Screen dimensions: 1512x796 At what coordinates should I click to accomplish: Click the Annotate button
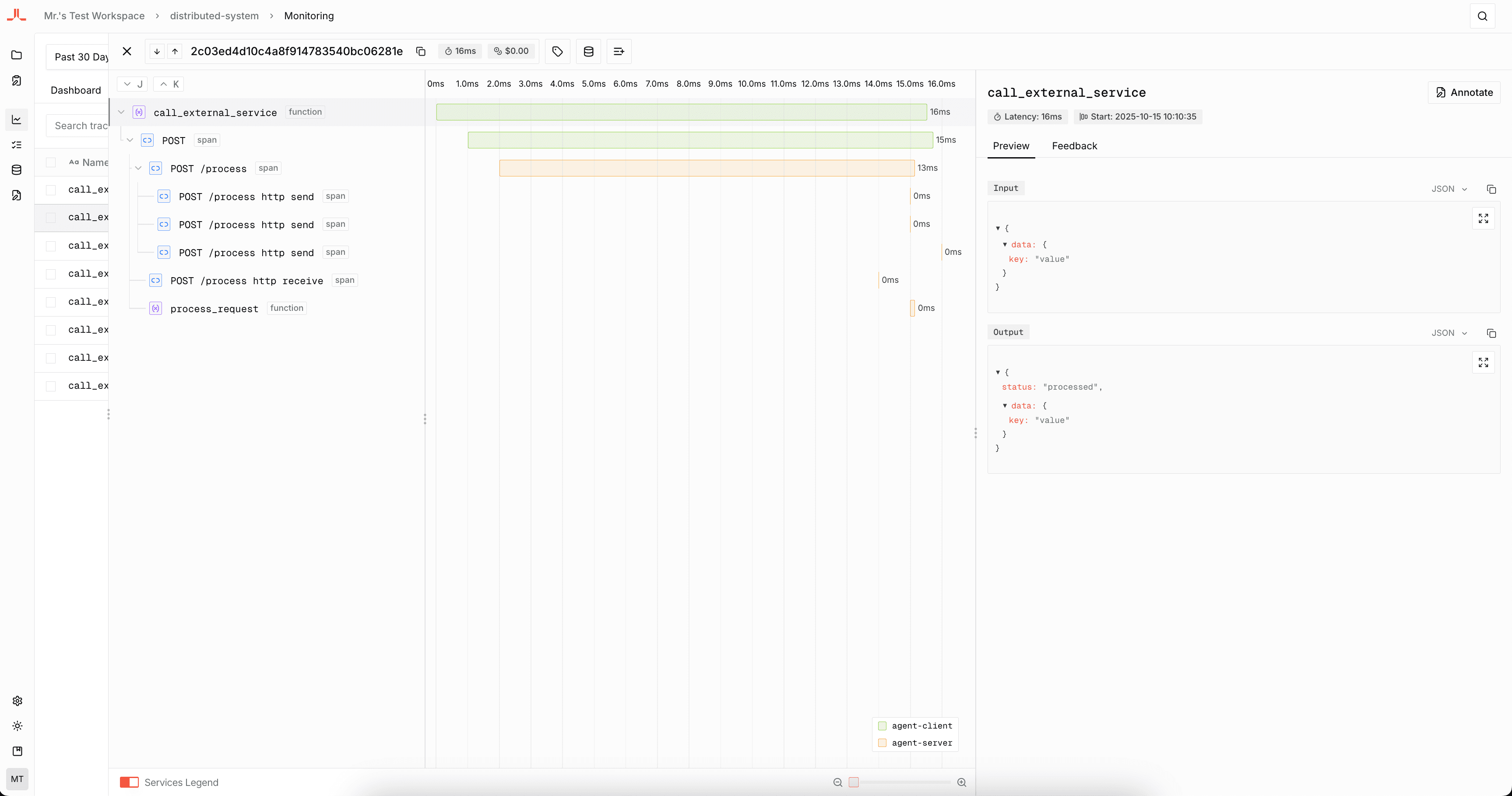pyautogui.click(x=1464, y=92)
